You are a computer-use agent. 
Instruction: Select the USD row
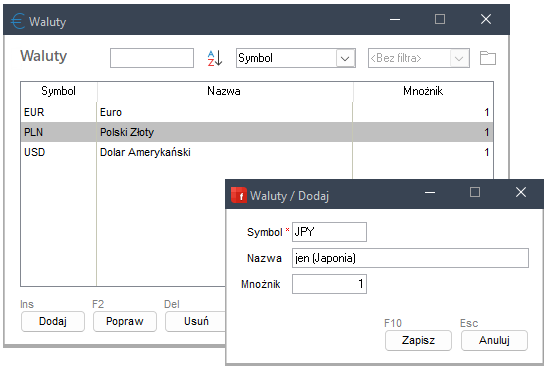click(x=257, y=152)
